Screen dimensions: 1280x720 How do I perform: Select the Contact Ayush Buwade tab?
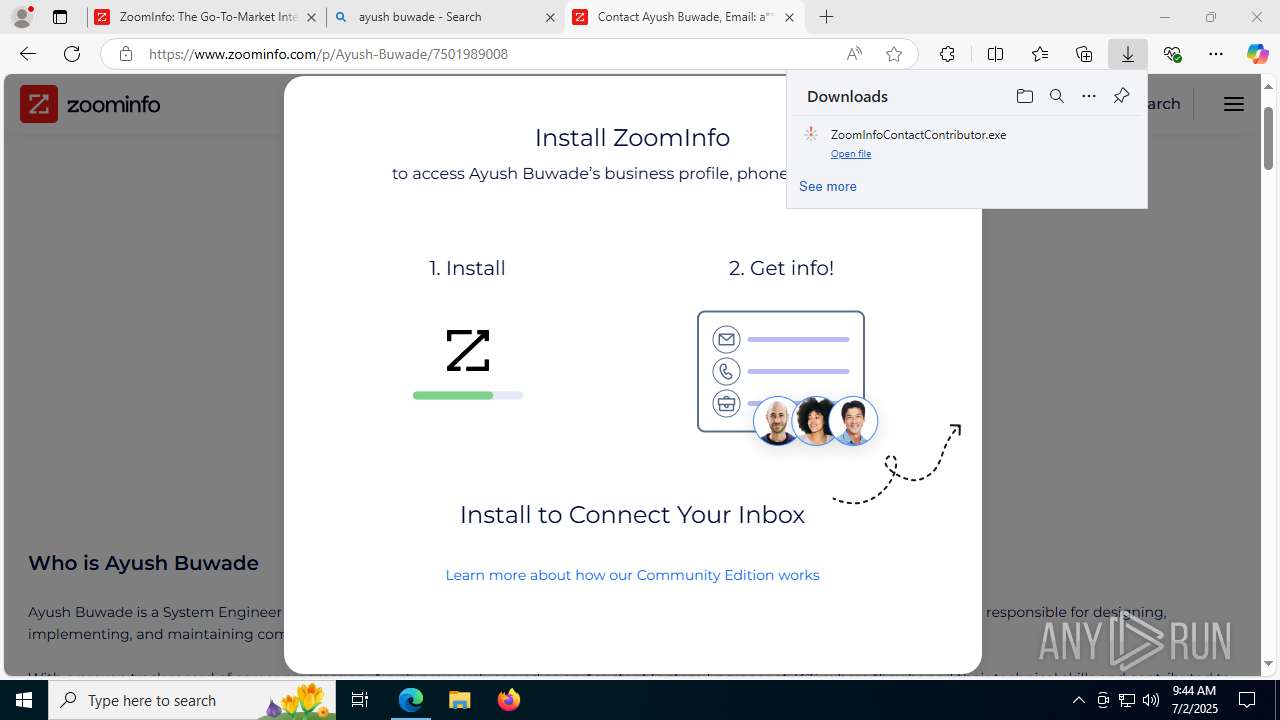click(x=685, y=17)
